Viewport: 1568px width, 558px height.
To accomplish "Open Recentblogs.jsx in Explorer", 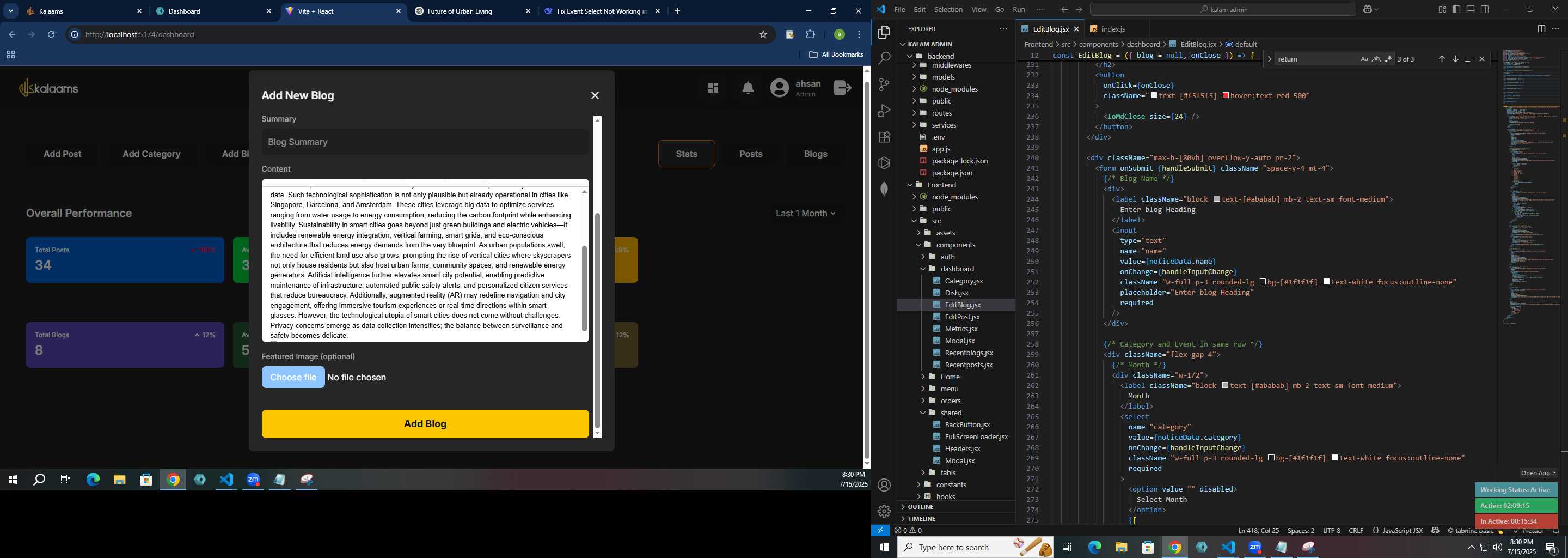I will pos(969,353).
